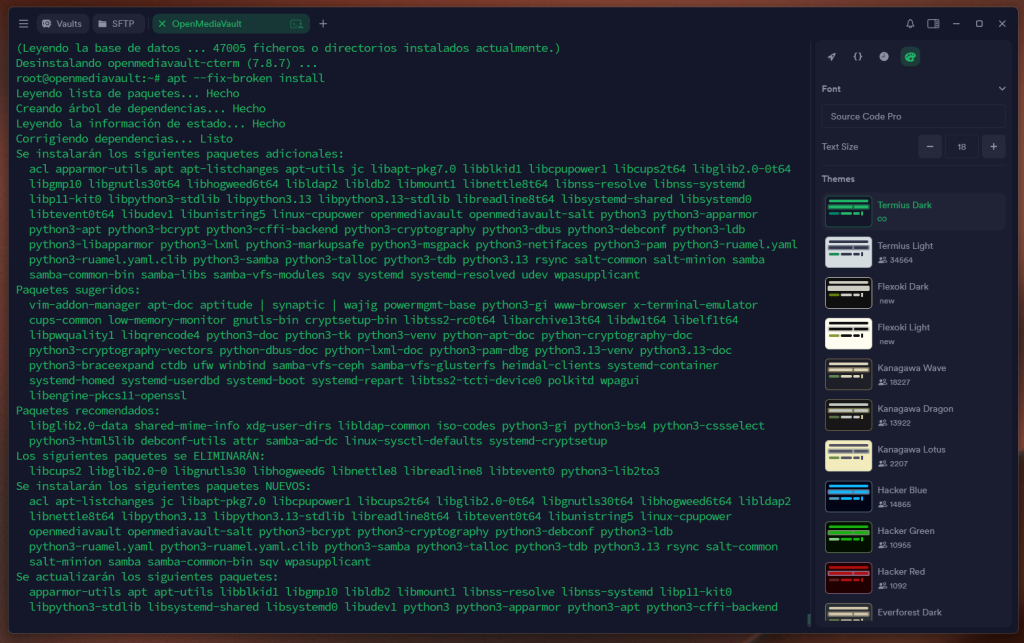The image size is (1024, 643).
Task: Click the notifications bell icon
Action: (910, 23)
